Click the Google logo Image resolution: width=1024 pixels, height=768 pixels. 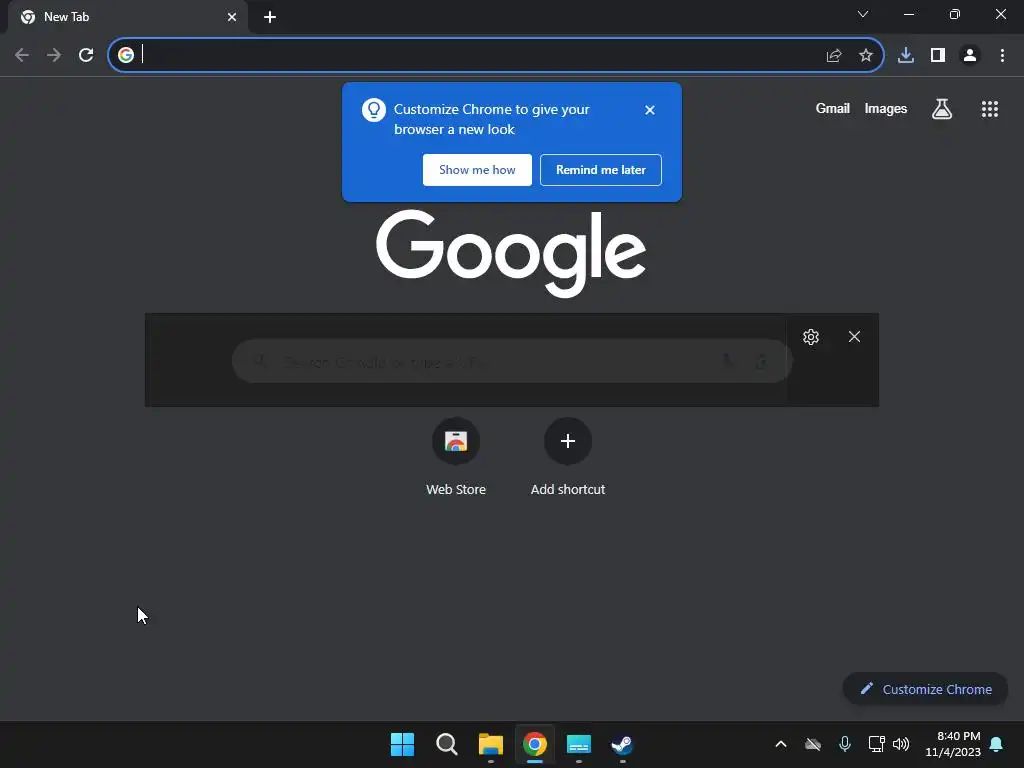pos(511,253)
